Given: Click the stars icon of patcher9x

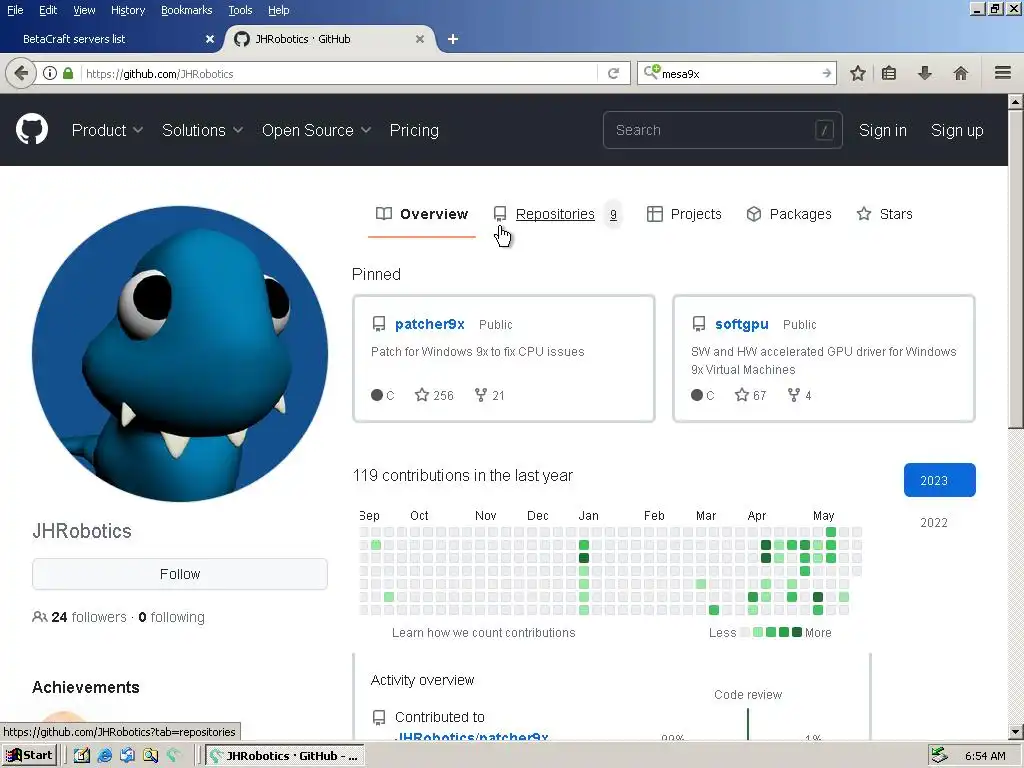Looking at the screenshot, I should (422, 395).
